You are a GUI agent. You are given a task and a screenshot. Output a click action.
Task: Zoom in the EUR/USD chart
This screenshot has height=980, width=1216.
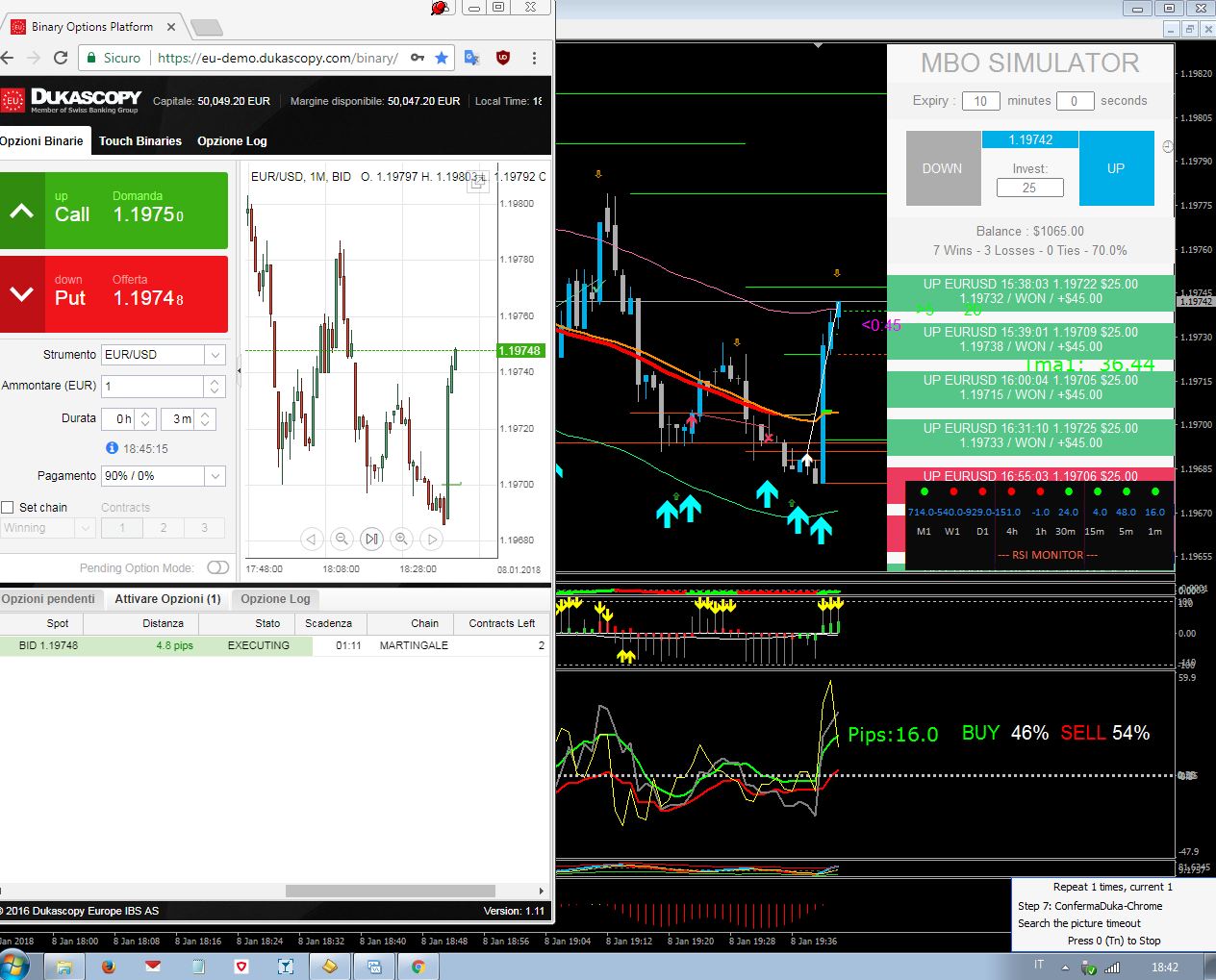tap(402, 540)
